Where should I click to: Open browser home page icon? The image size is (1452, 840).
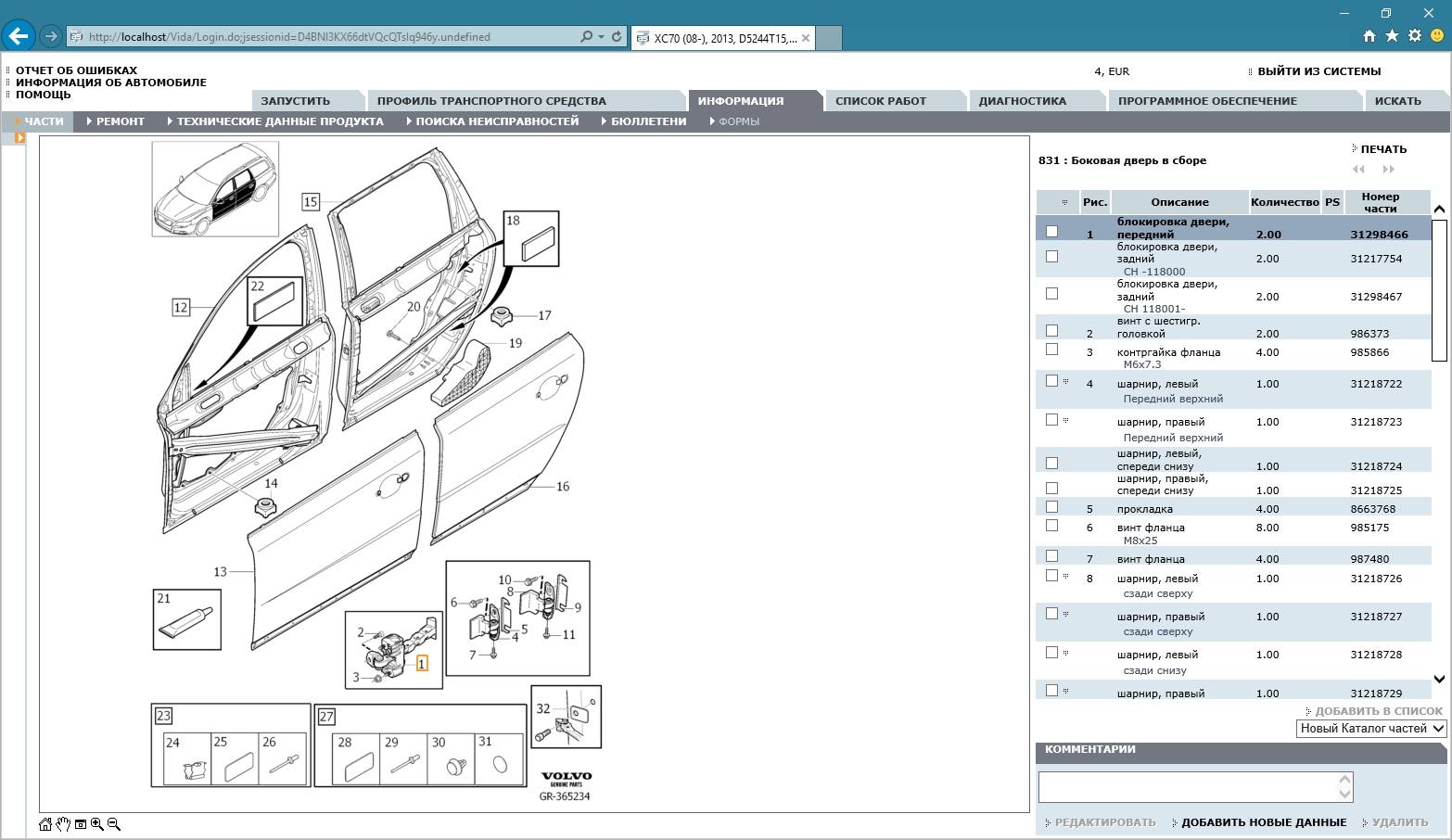pos(1369,36)
